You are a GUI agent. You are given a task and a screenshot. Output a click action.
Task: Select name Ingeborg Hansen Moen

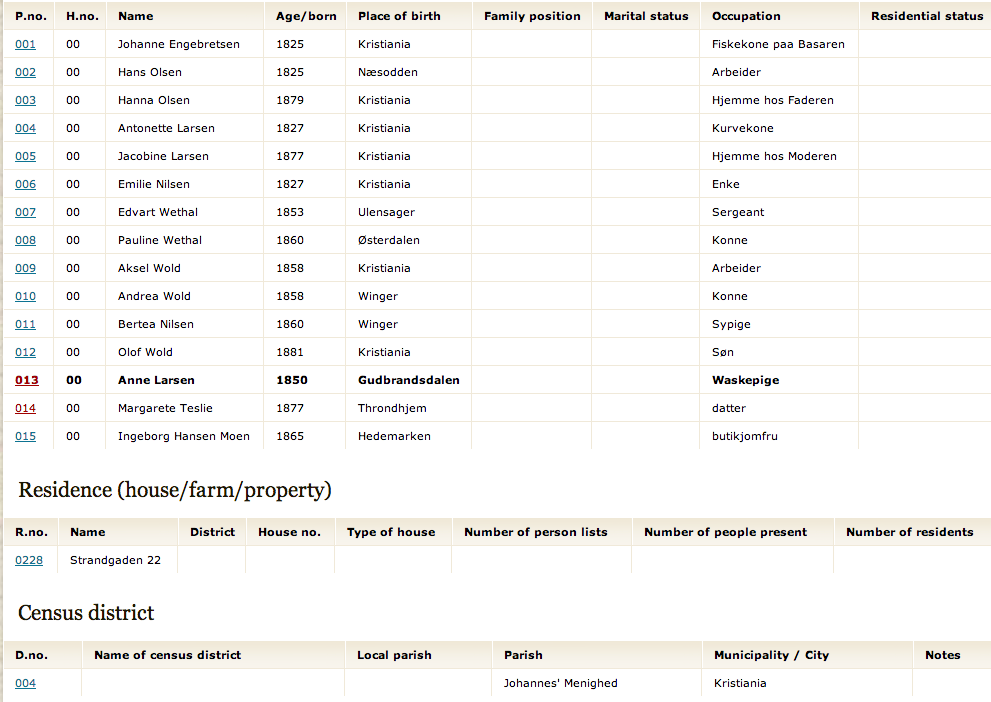pos(184,436)
